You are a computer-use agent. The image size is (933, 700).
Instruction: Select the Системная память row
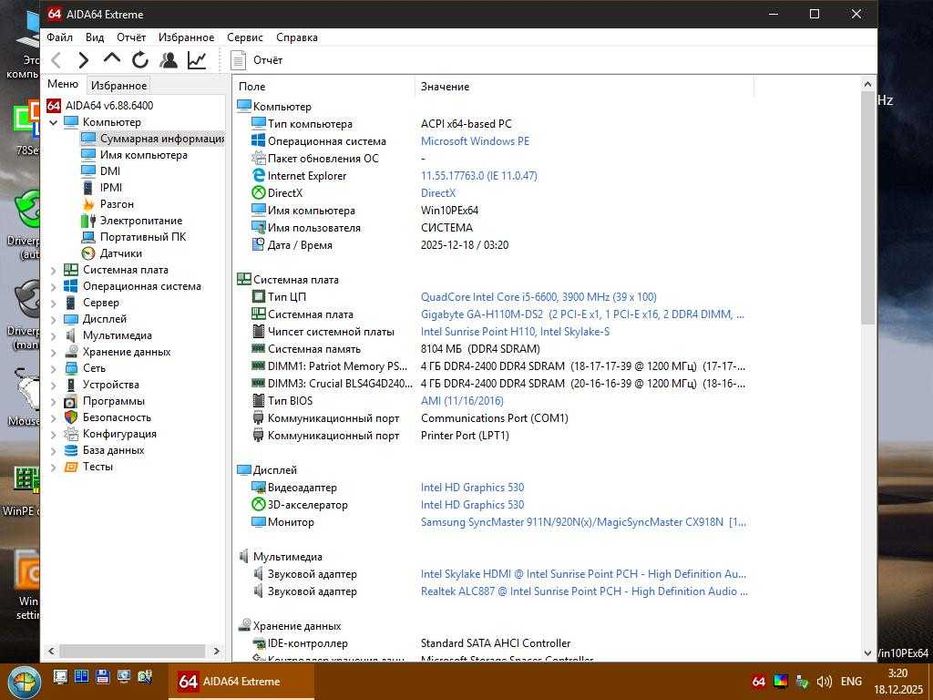click(x=395, y=349)
